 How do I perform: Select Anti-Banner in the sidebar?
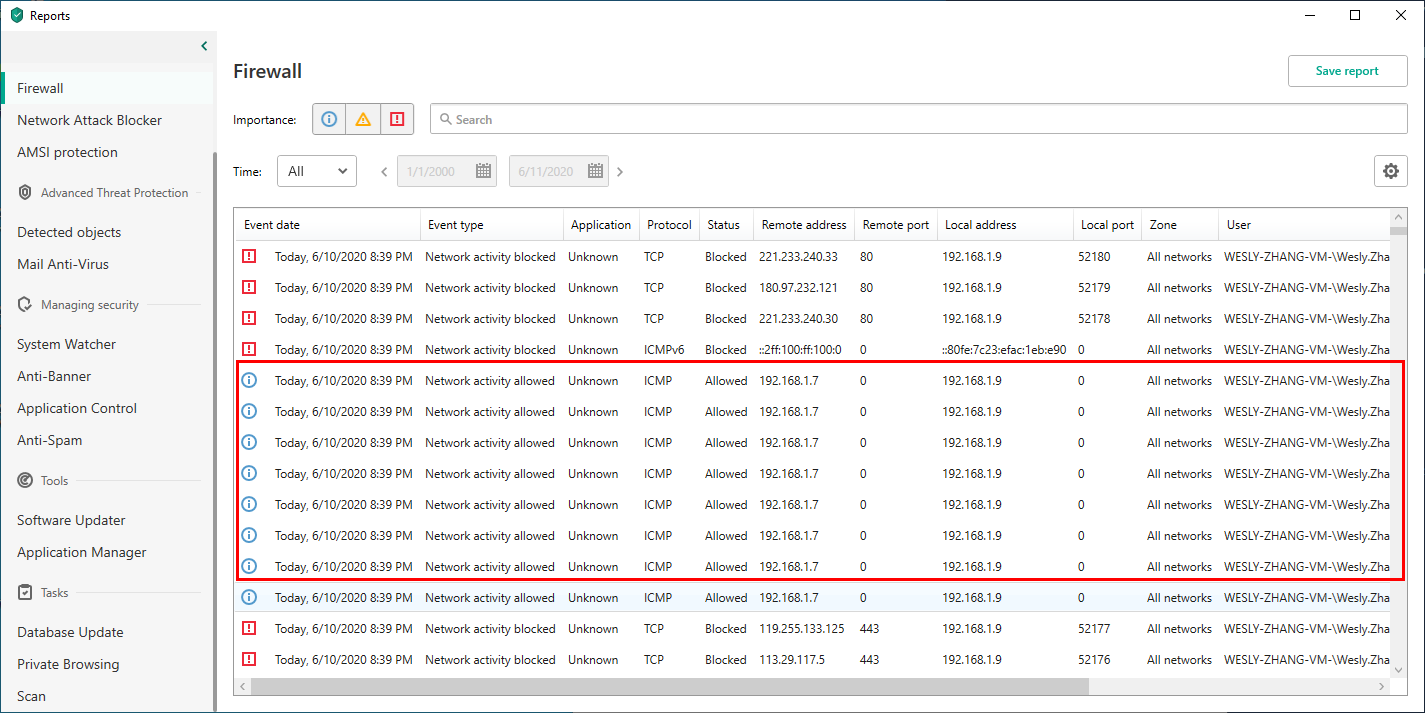pos(54,376)
